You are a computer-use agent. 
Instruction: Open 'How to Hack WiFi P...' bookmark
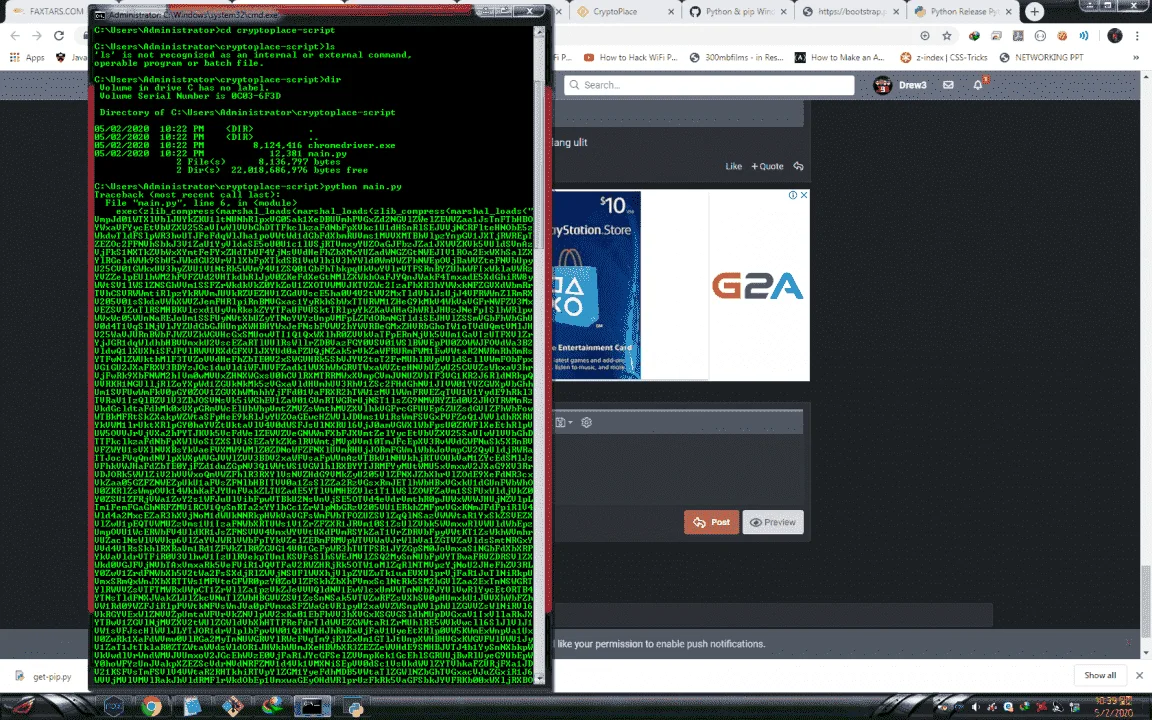630,57
